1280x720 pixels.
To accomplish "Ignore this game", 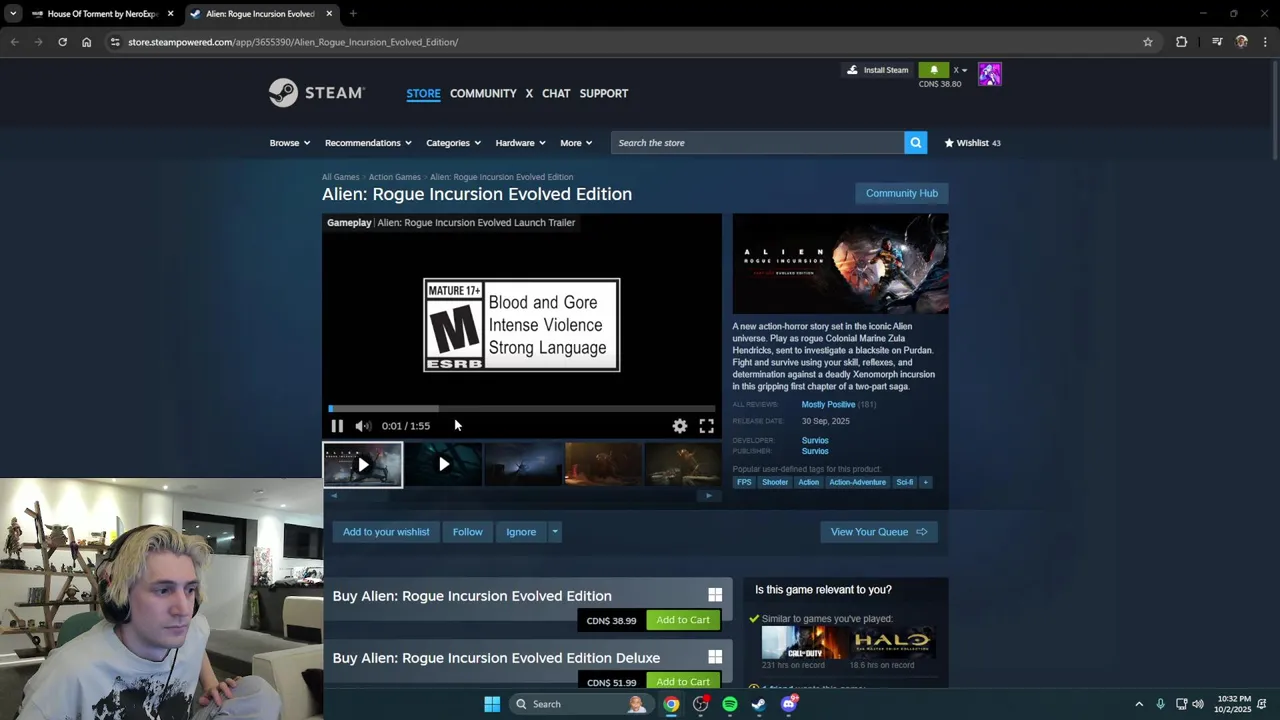I will click(521, 532).
